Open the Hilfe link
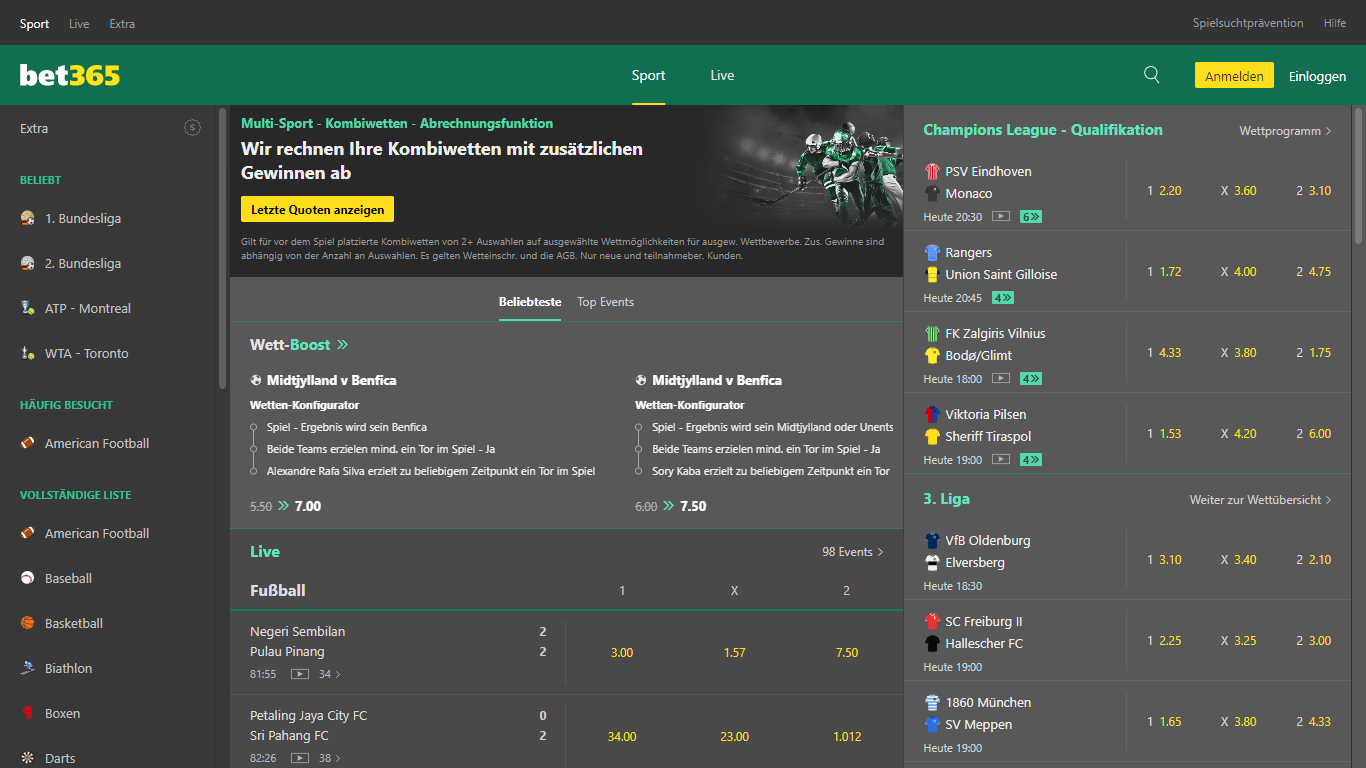Image resolution: width=1366 pixels, height=768 pixels. pos(1334,23)
